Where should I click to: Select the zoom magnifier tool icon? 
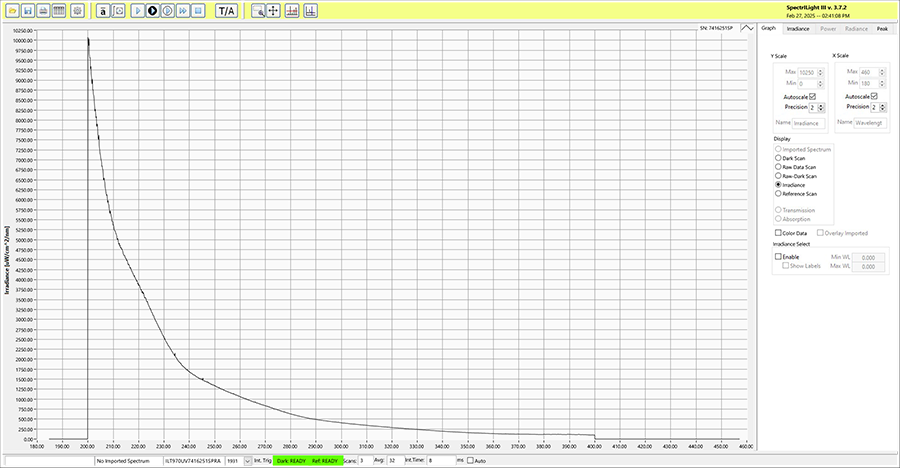point(258,11)
